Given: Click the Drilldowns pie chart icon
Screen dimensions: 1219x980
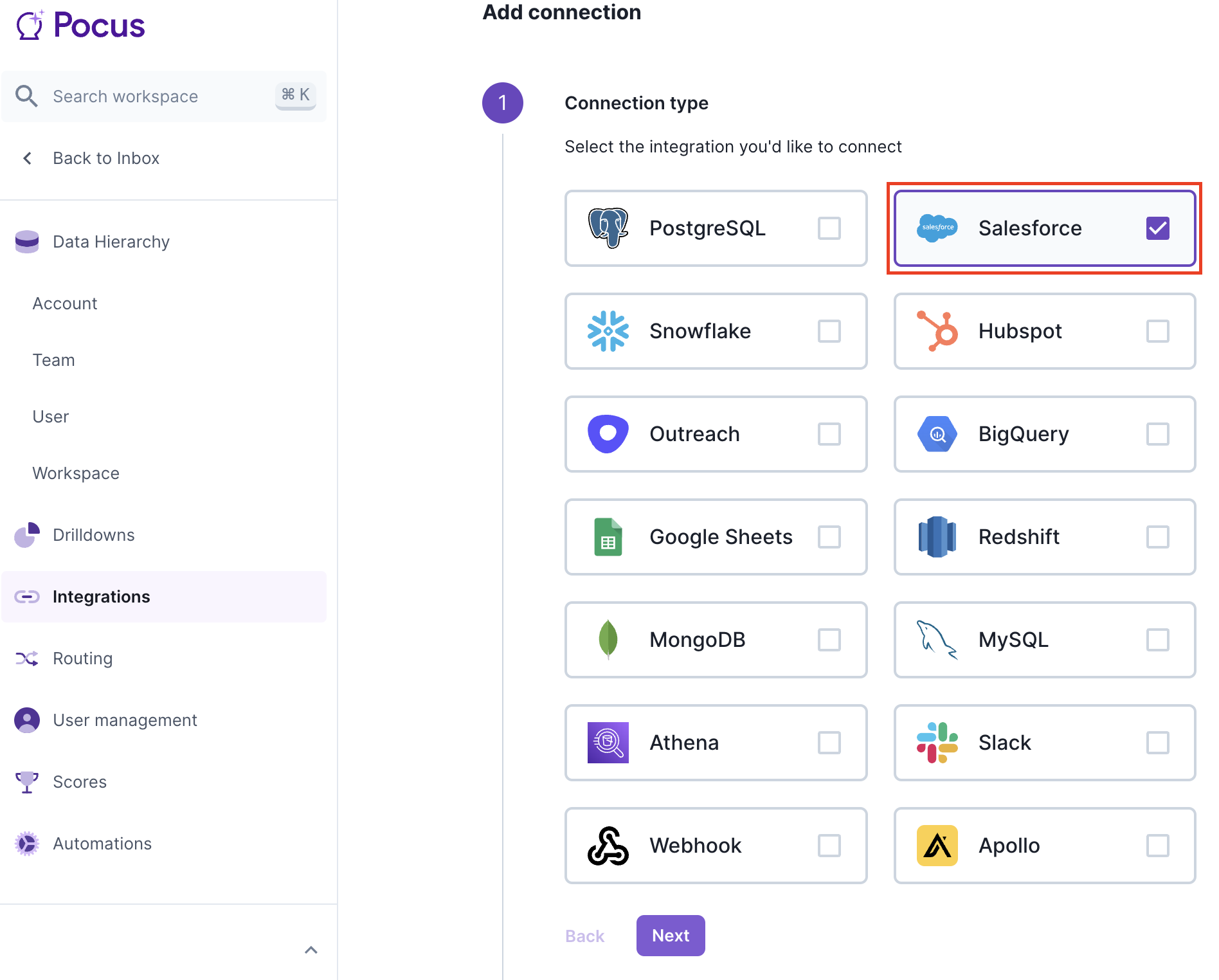Looking at the screenshot, I should point(27,535).
